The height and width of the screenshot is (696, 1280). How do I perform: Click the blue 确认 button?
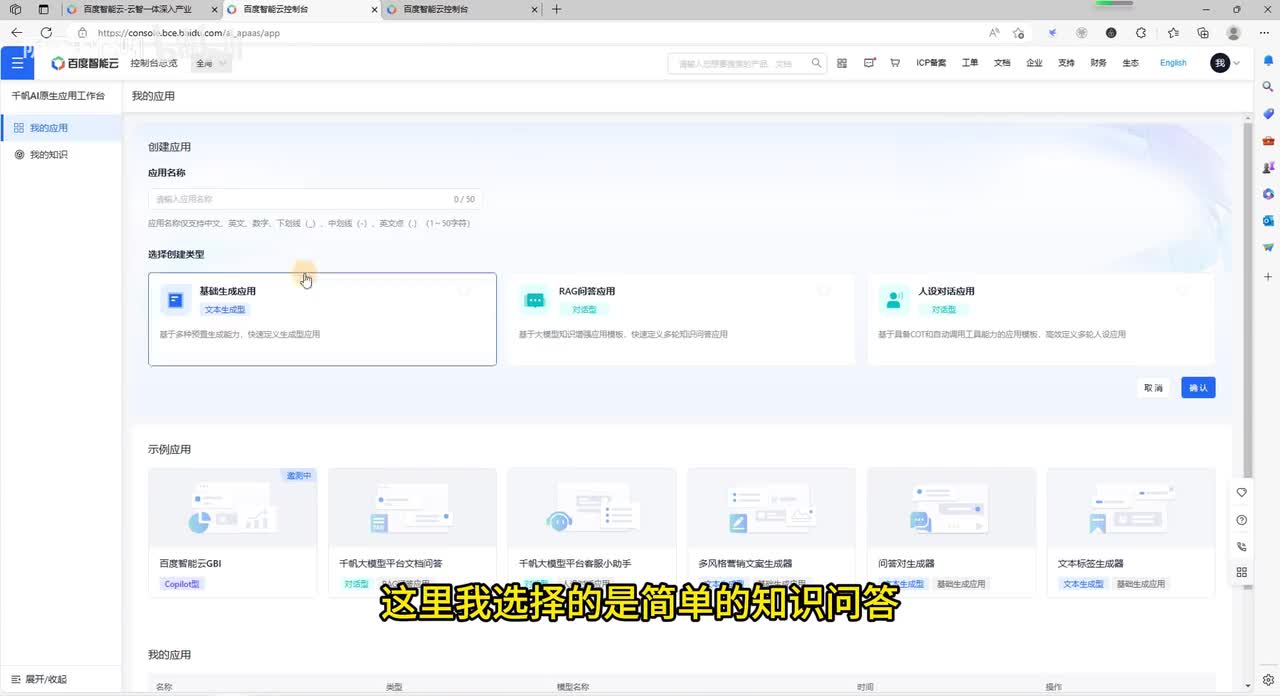1198,388
